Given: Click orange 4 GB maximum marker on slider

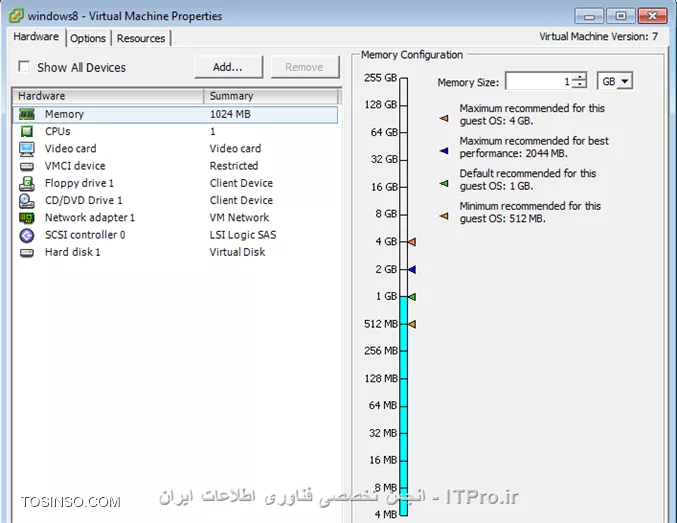Looking at the screenshot, I should 412,242.
